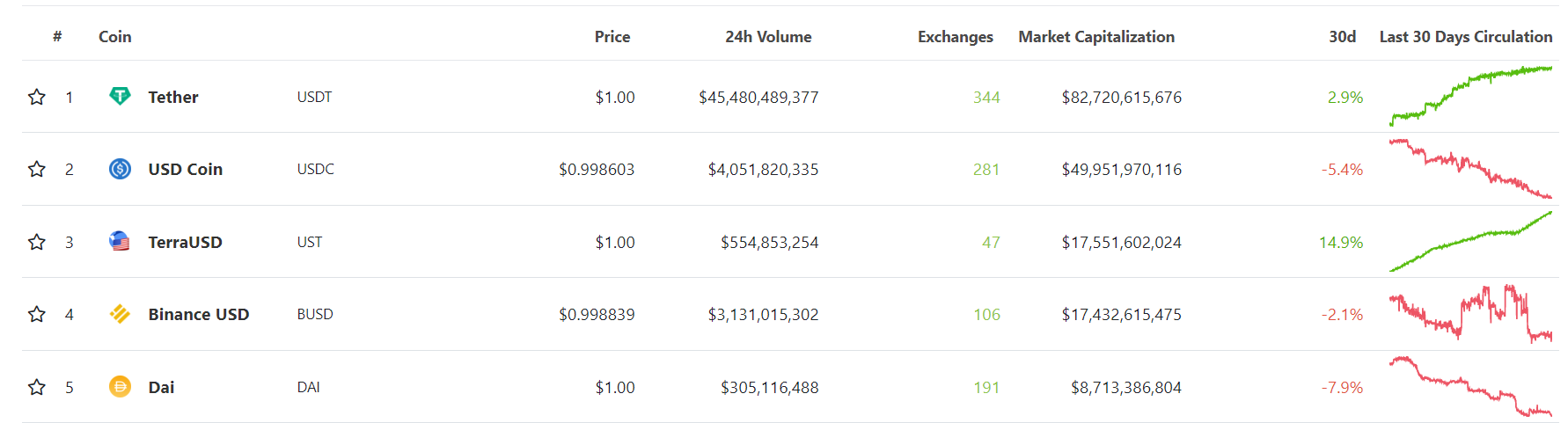Mark Dai with the star icon
This screenshot has height=423, width=1568.
[x=37, y=387]
